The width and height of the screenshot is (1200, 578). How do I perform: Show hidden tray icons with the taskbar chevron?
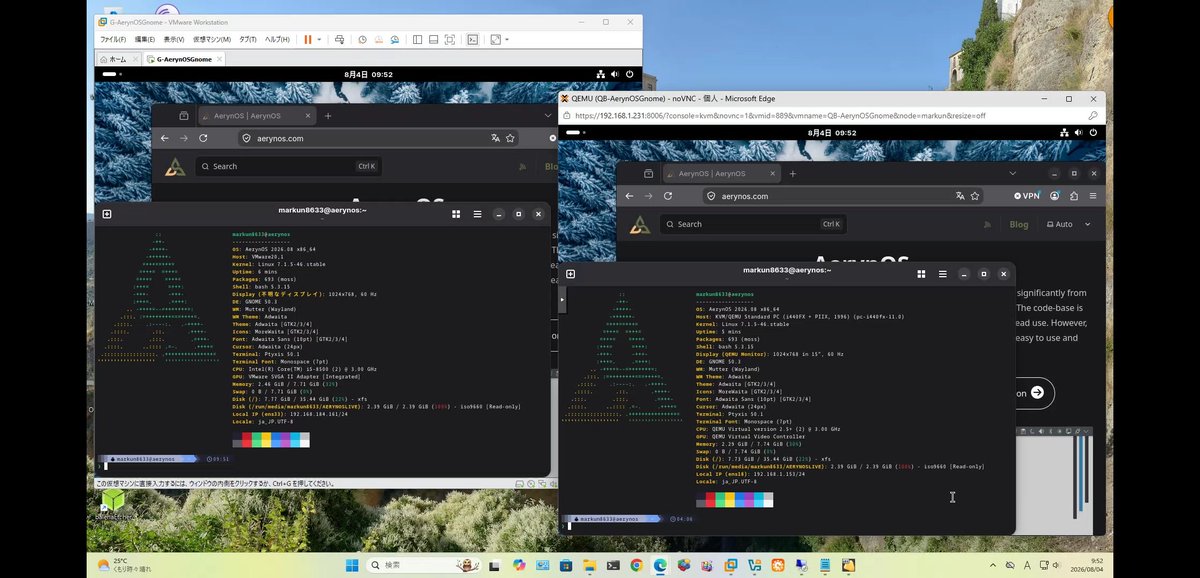point(995,565)
